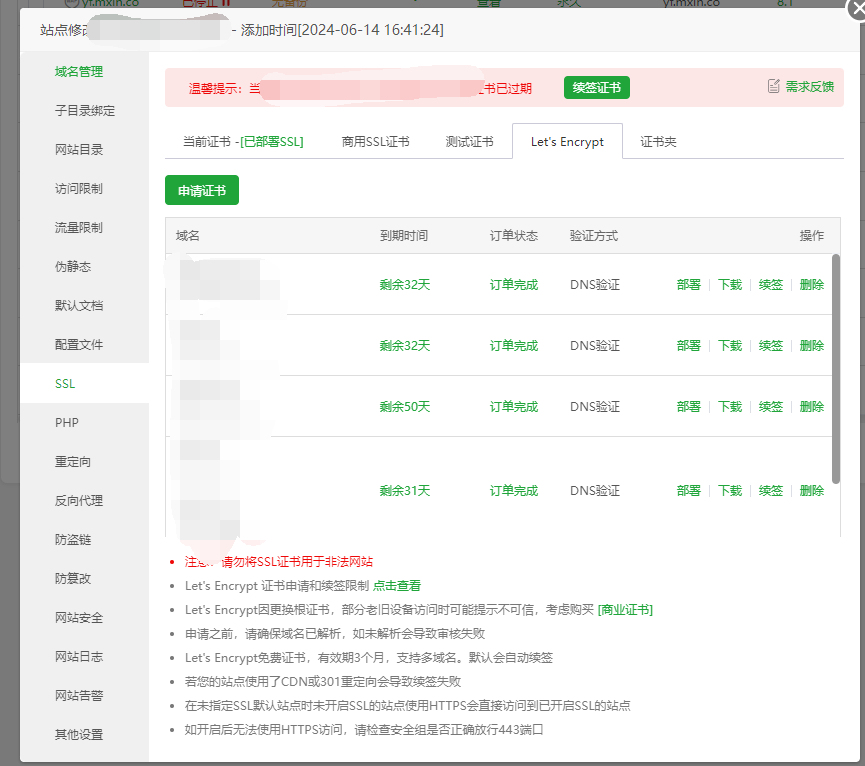The image size is (865, 766).
Task: Click the 申请证书 button
Action: coord(202,190)
